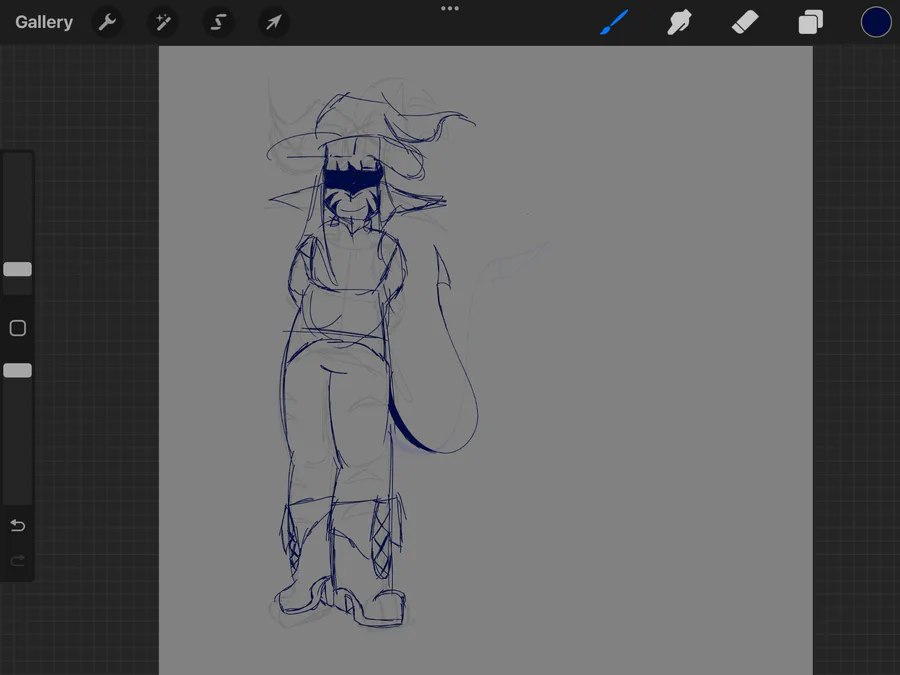Viewport: 900px width, 675px height.
Task: Select the Brush tool
Action: (614, 22)
